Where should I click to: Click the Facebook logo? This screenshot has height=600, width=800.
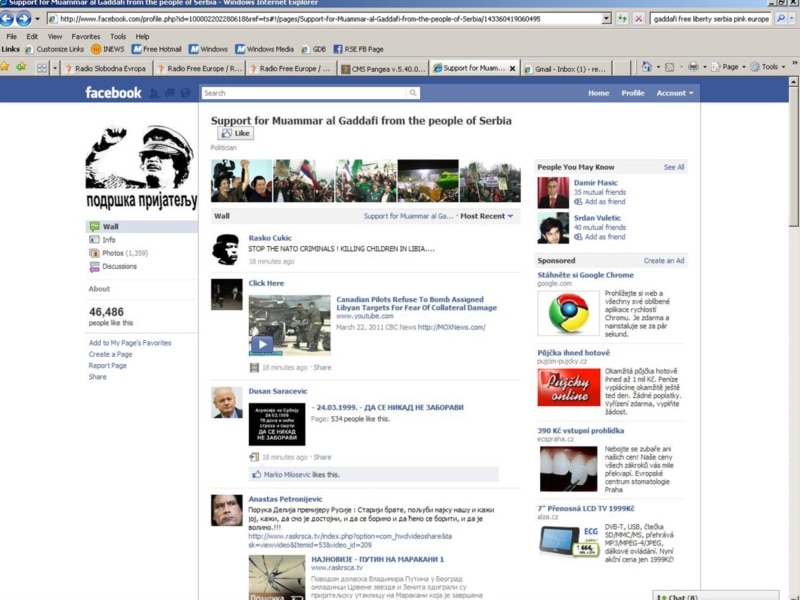point(113,93)
